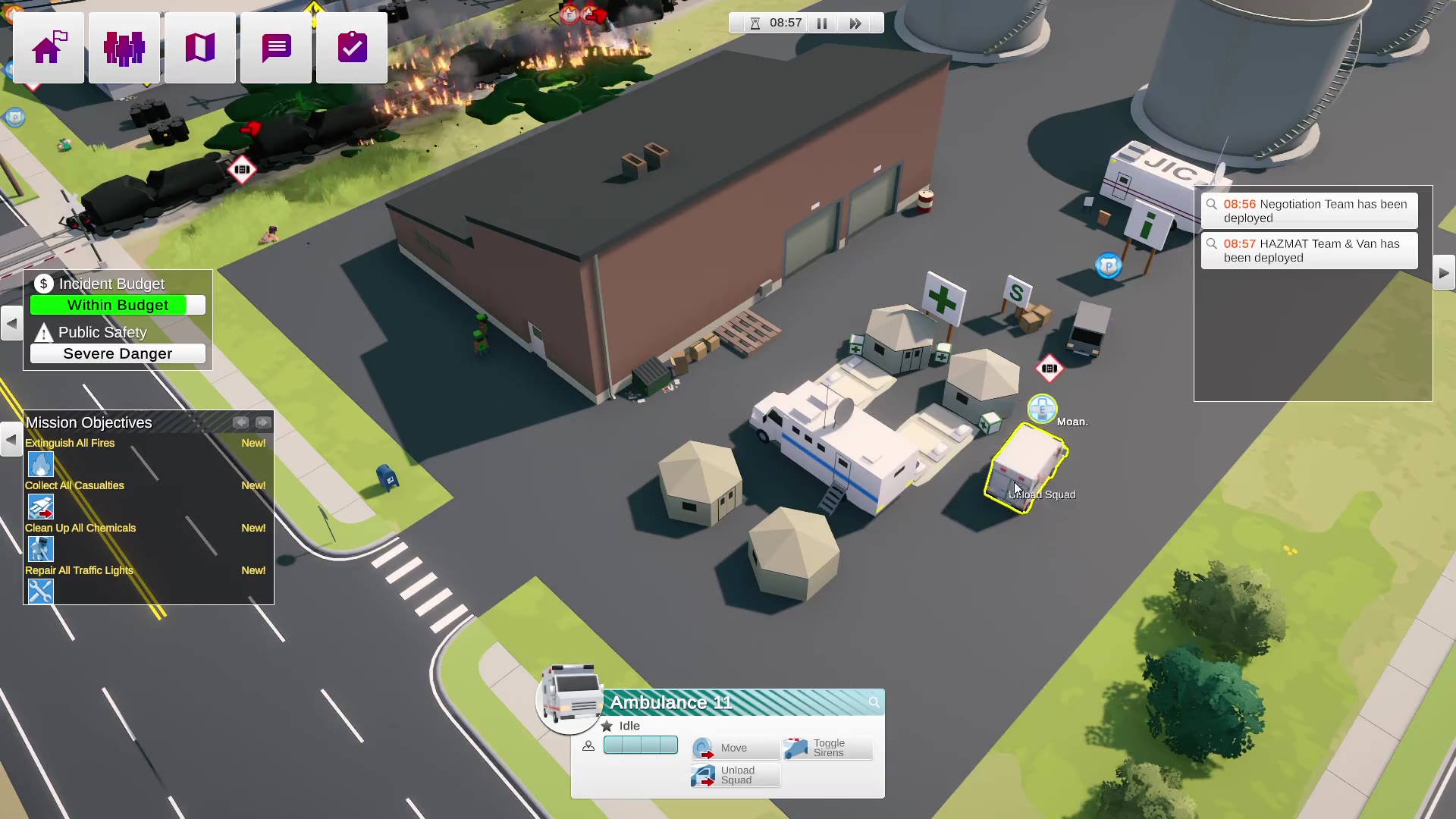
Task: Click the home/overview panel icon
Action: click(x=47, y=47)
